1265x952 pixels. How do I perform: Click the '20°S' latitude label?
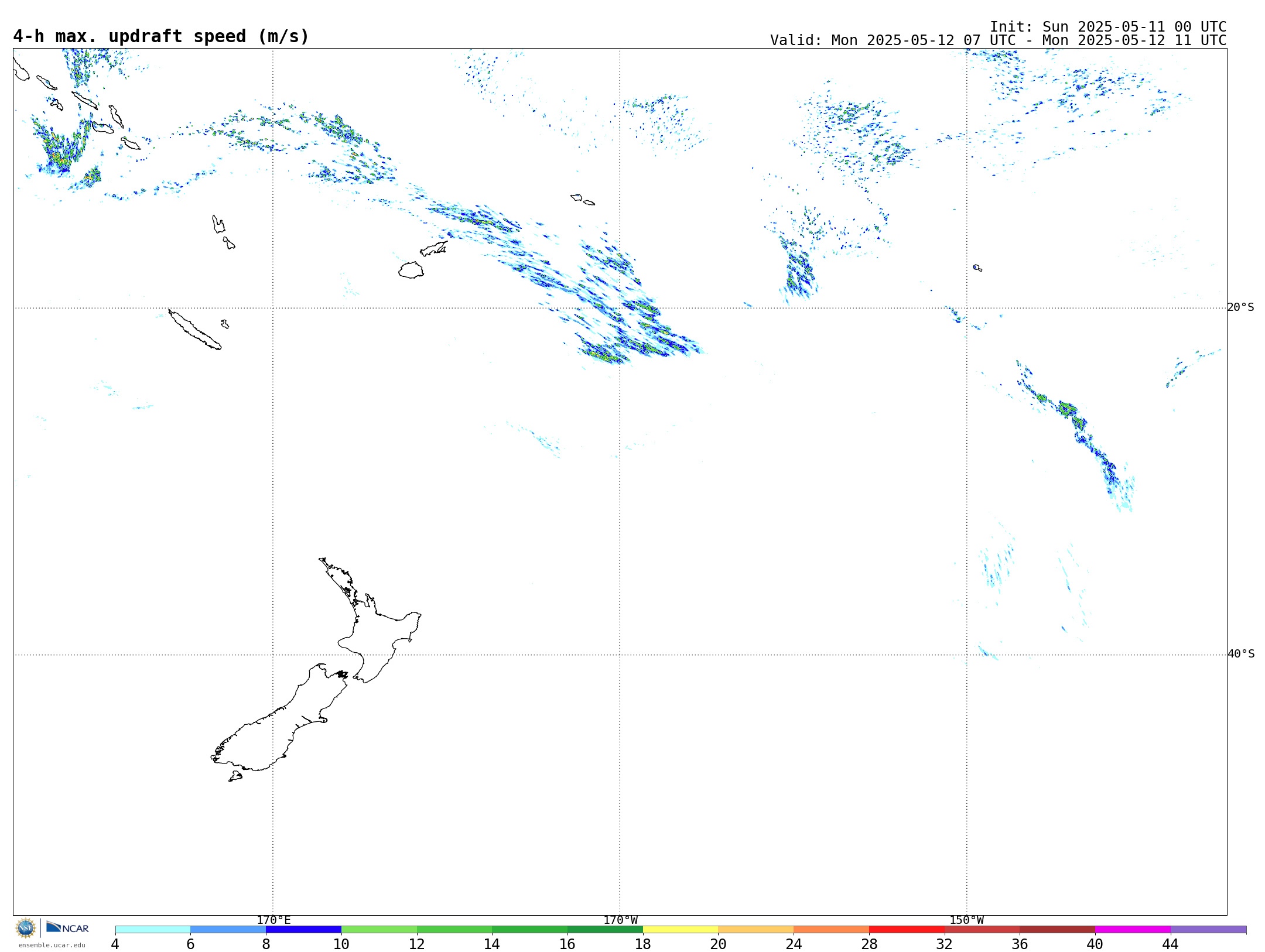coord(1241,307)
